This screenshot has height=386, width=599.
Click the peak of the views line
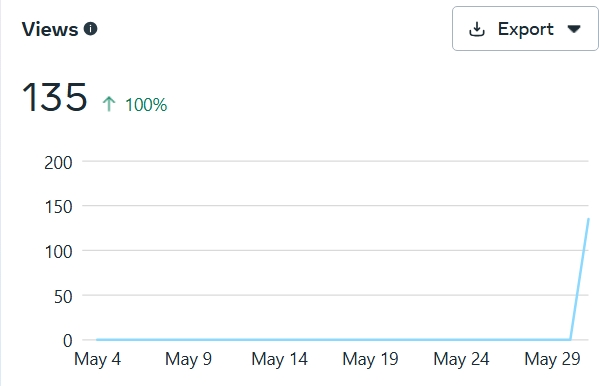pyautogui.click(x=588, y=219)
